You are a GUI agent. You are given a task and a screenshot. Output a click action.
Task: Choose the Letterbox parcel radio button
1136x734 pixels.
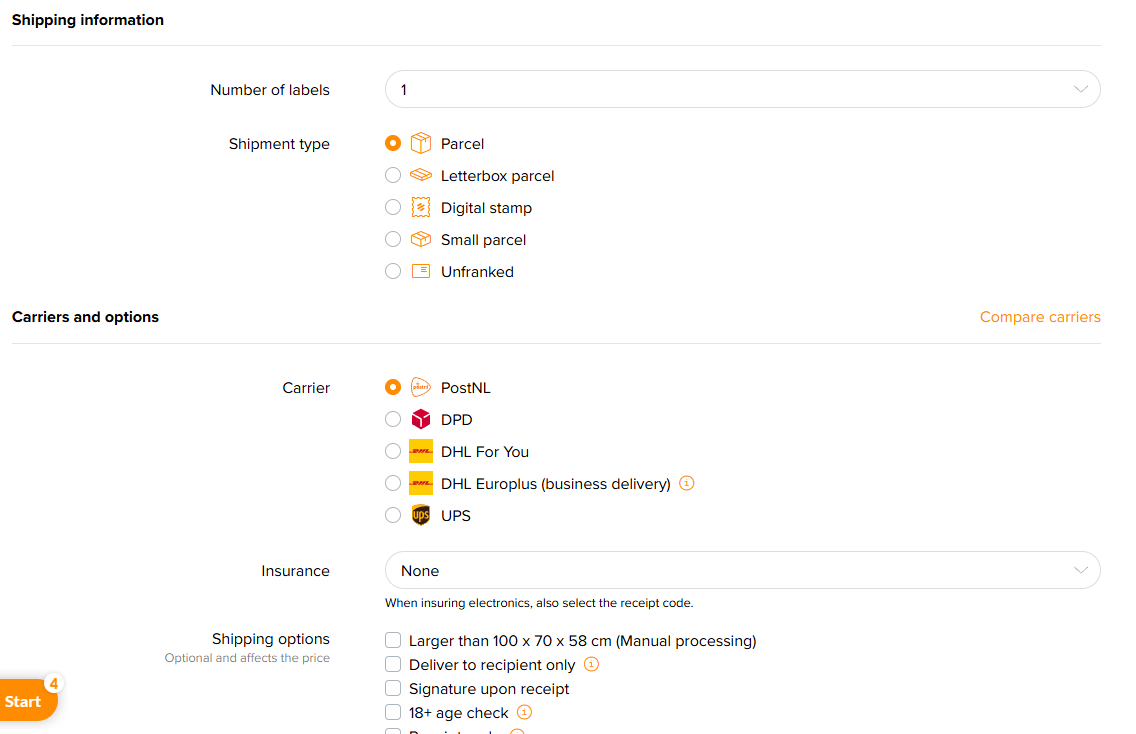point(393,176)
